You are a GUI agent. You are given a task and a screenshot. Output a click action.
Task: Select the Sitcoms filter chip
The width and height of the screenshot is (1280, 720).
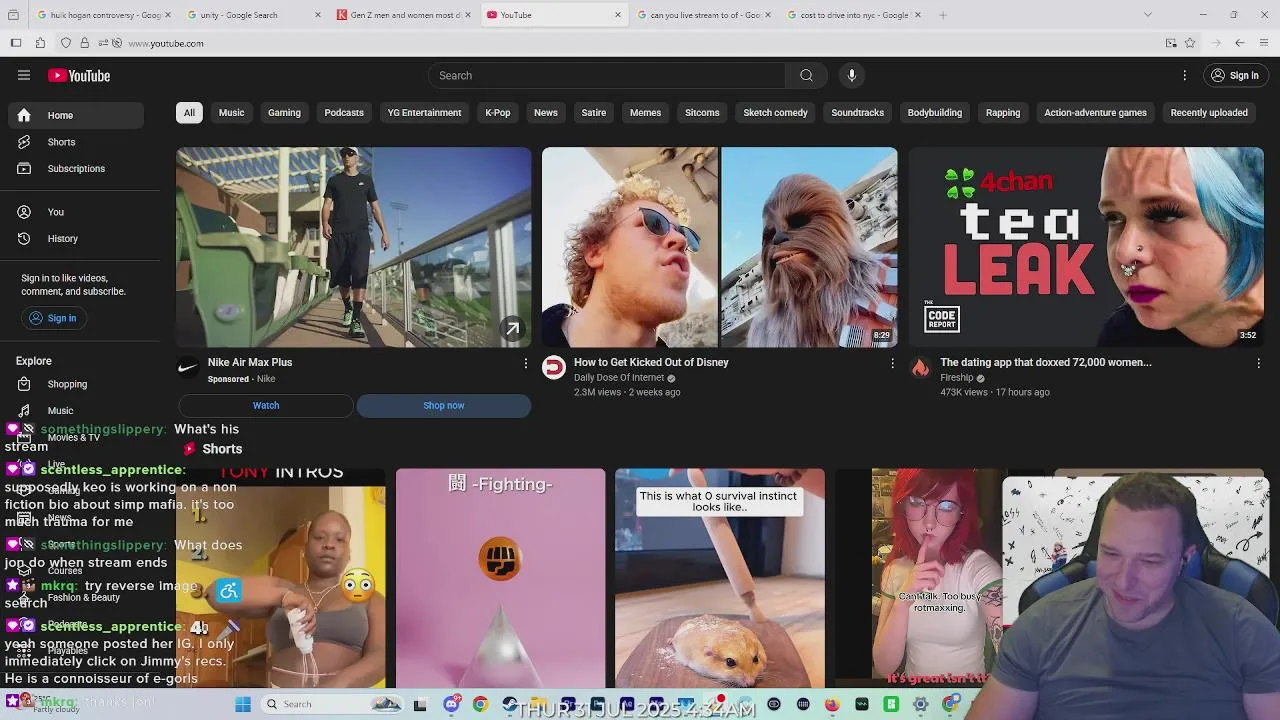click(x=702, y=112)
